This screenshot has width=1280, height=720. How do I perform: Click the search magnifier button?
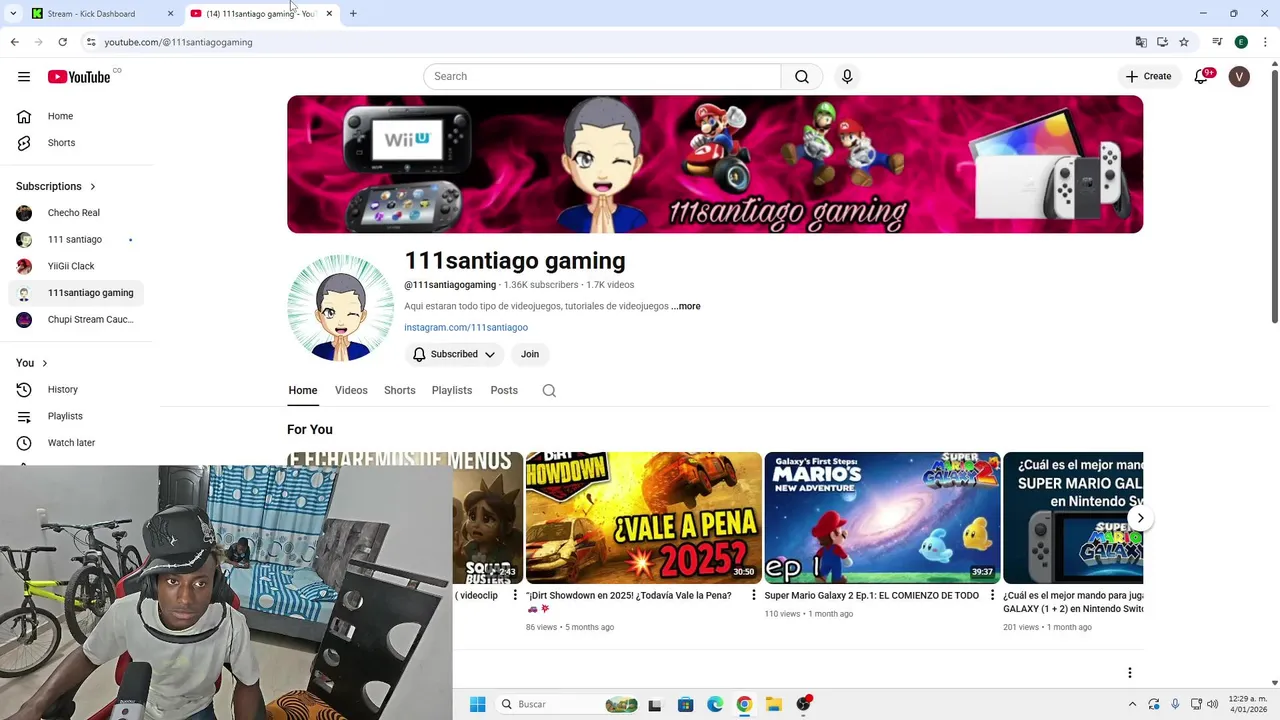[802, 76]
